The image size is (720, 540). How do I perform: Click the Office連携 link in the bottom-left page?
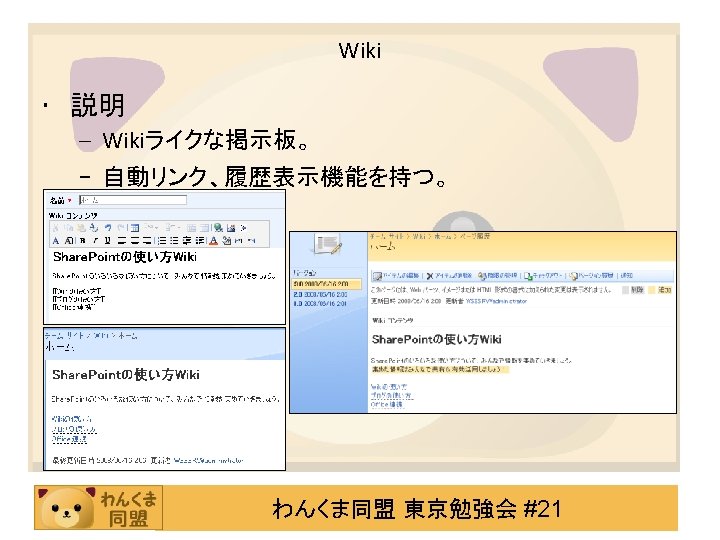click(69, 439)
